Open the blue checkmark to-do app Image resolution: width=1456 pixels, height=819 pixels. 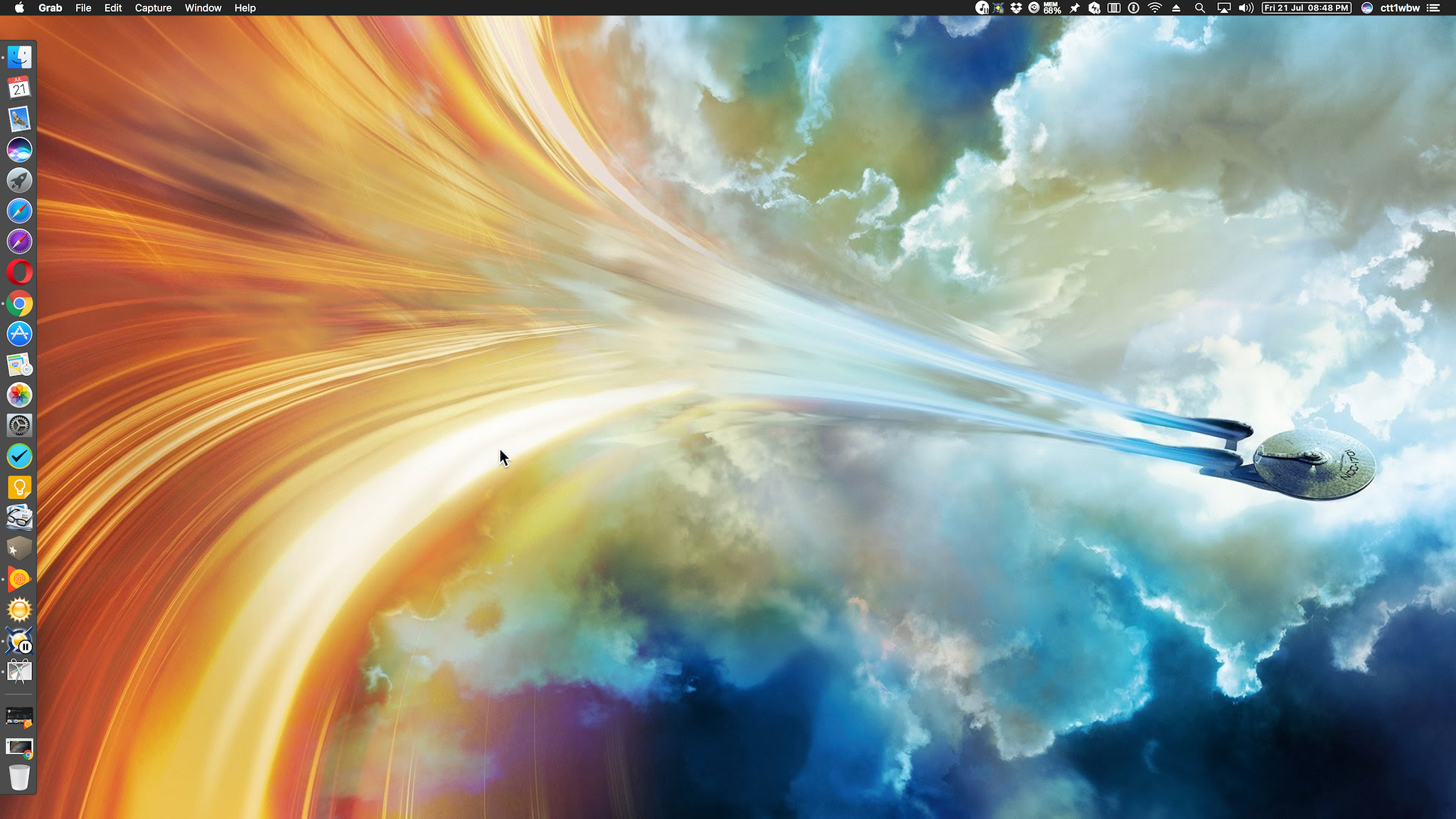click(x=19, y=456)
